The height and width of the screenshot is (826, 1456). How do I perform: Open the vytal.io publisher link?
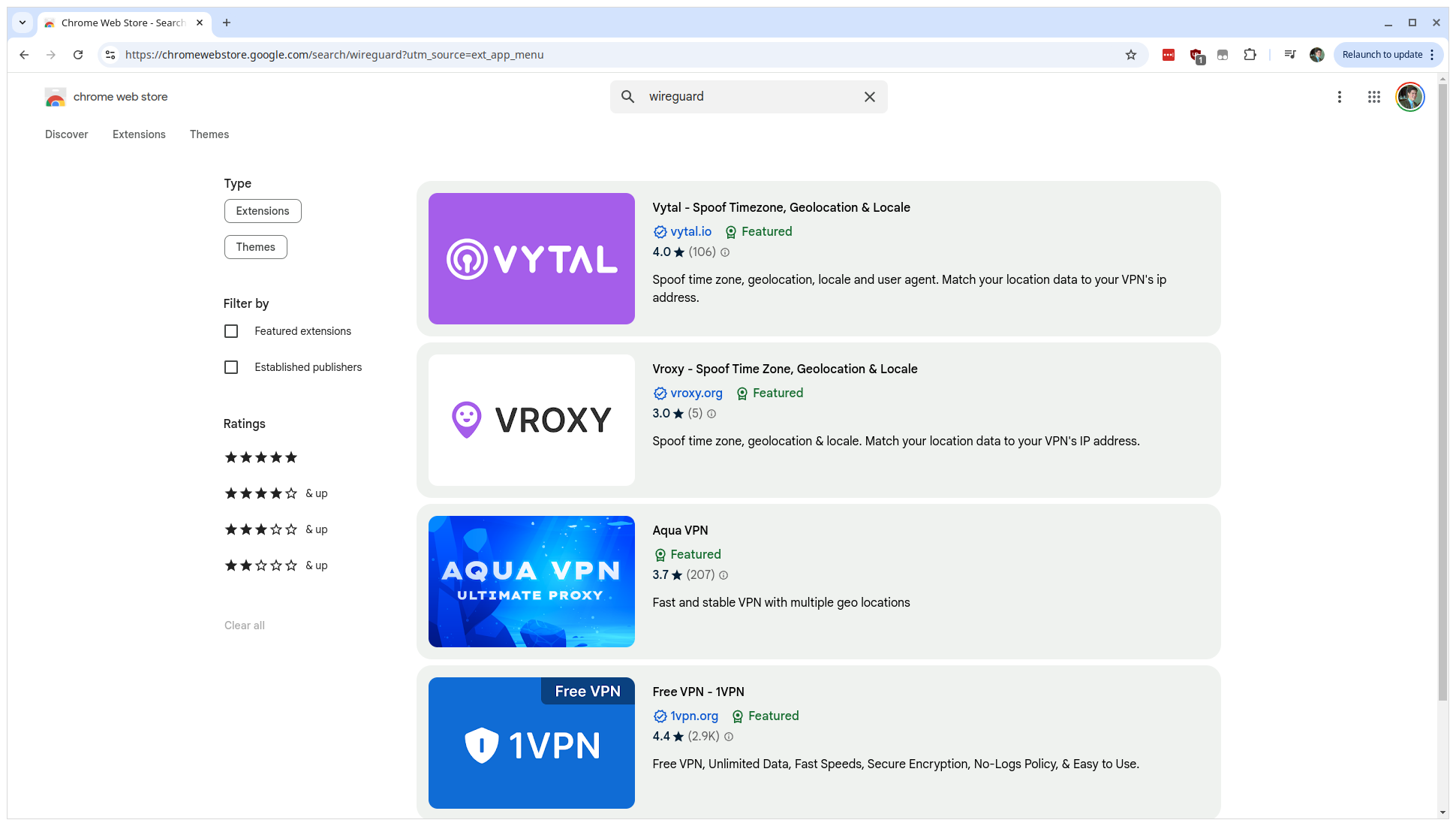[x=690, y=231]
